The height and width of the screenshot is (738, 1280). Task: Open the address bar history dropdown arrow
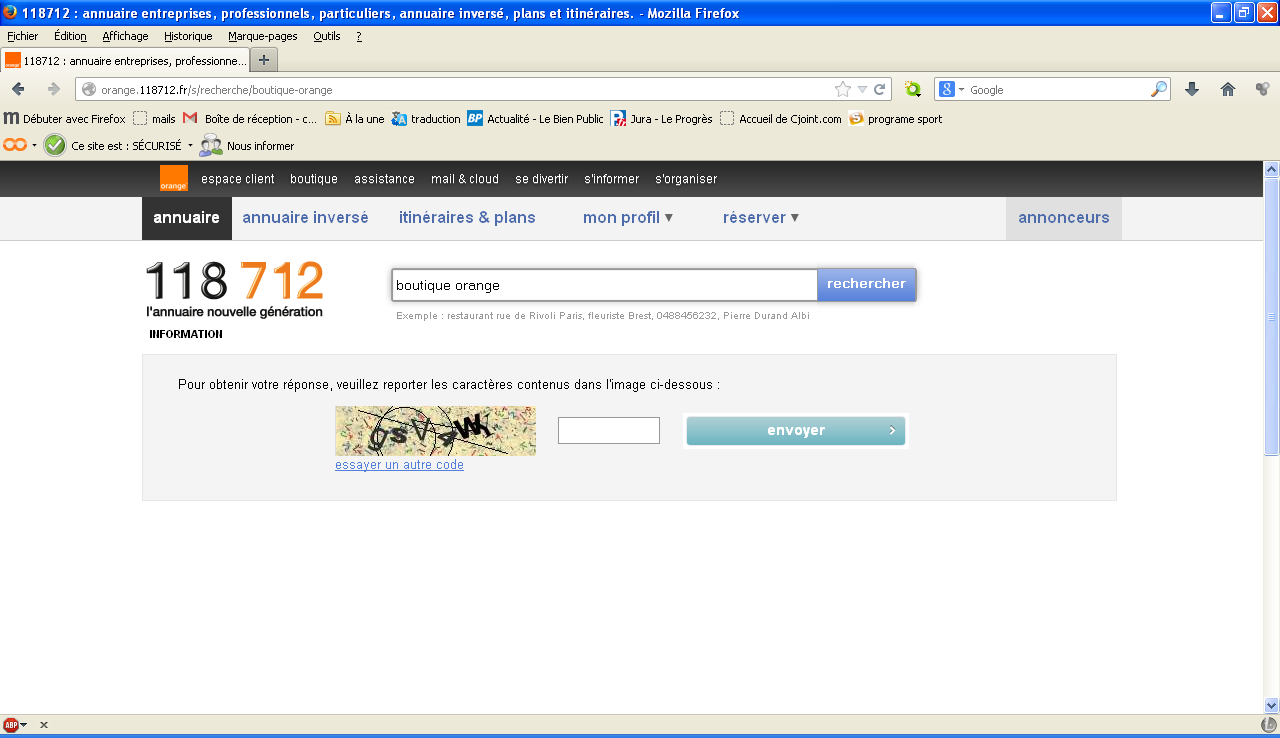pos(862,89)
